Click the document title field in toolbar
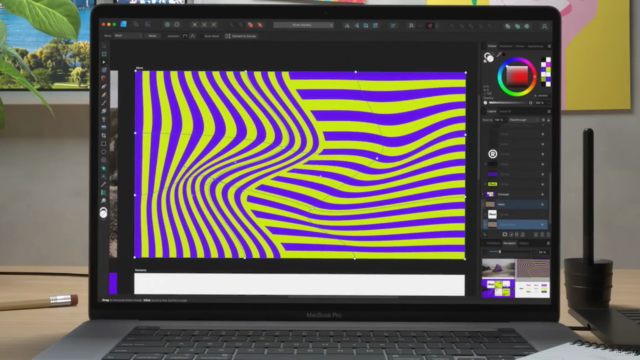The height and width of the screenshot is (360, 640). coord(303,25)
